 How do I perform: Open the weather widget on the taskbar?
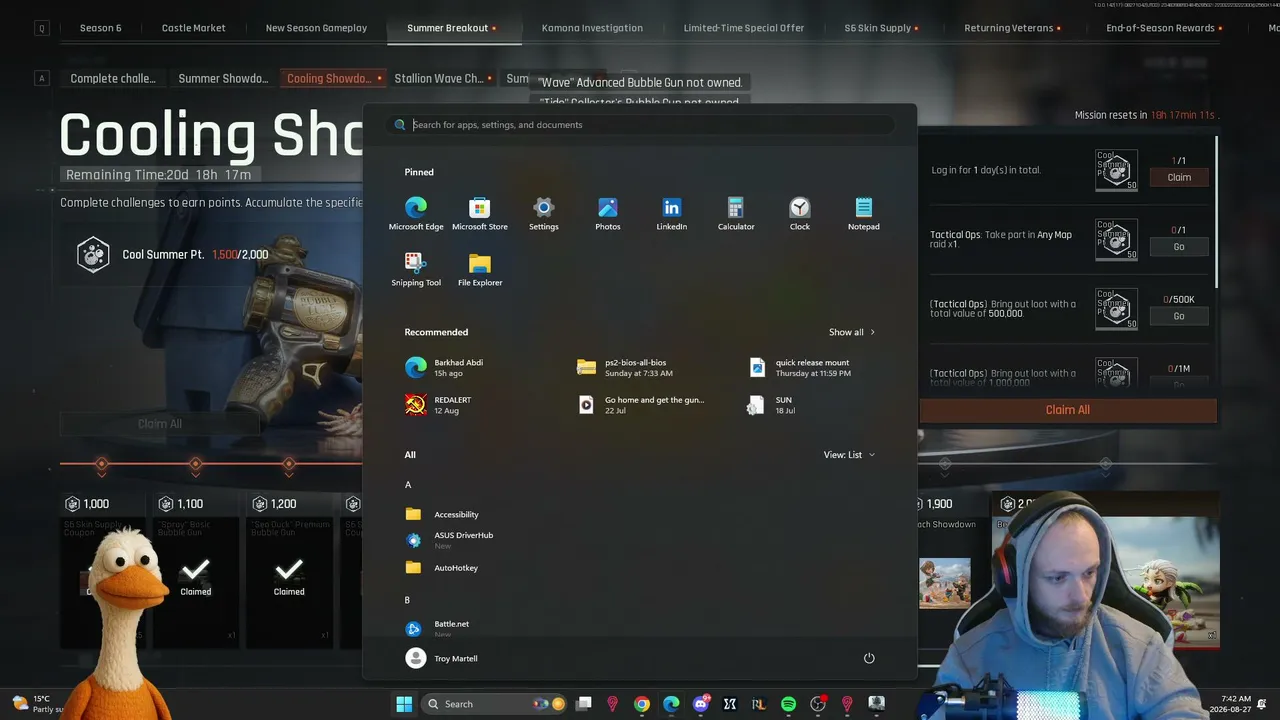36,704
